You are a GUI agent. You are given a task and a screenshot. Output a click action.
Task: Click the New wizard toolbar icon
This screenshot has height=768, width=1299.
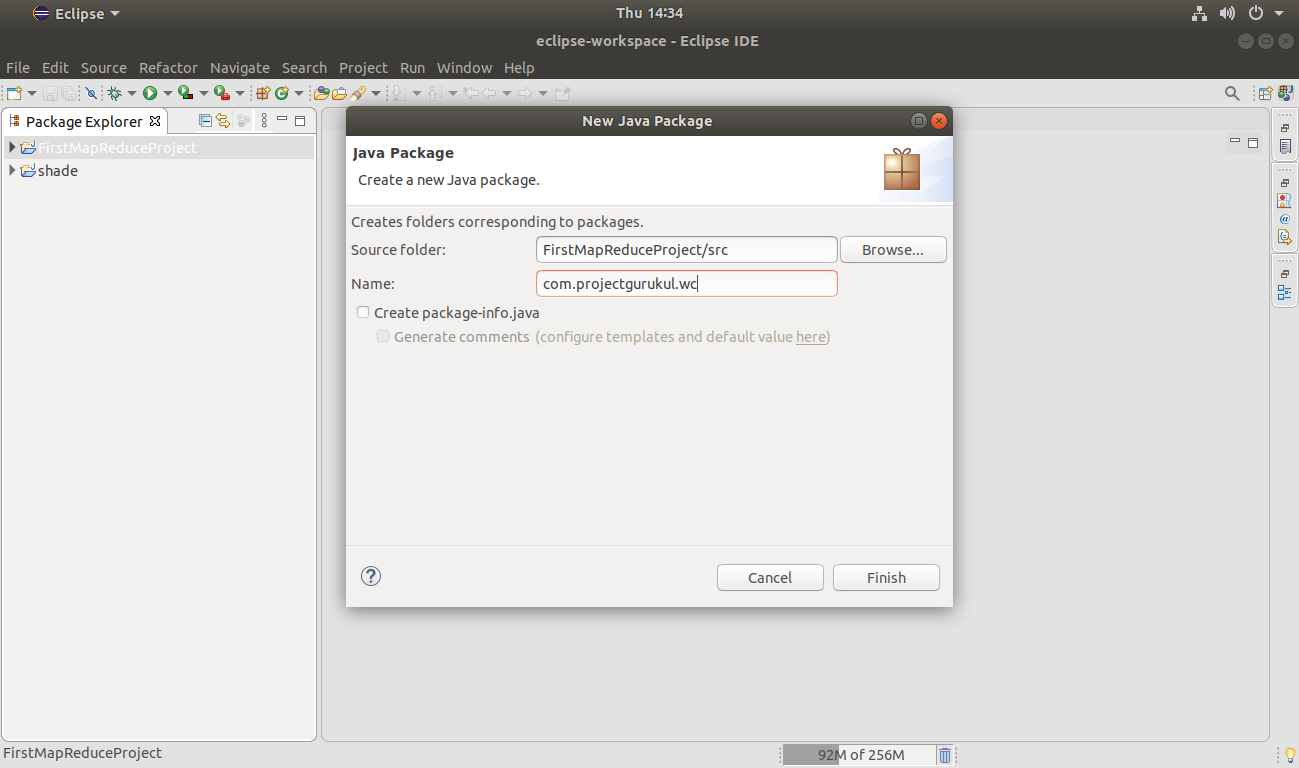tap(14, 93)
